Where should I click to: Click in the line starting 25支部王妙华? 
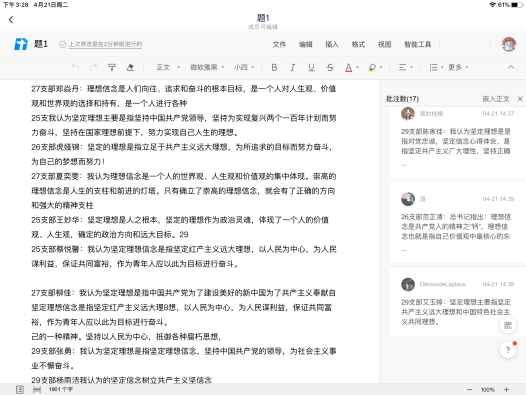coord(180,220)
